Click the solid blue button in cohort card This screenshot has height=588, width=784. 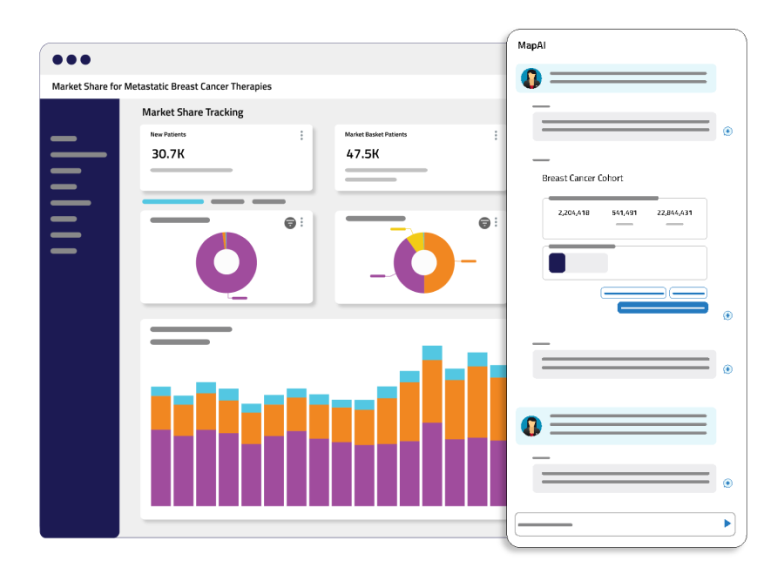pos(662,308)
